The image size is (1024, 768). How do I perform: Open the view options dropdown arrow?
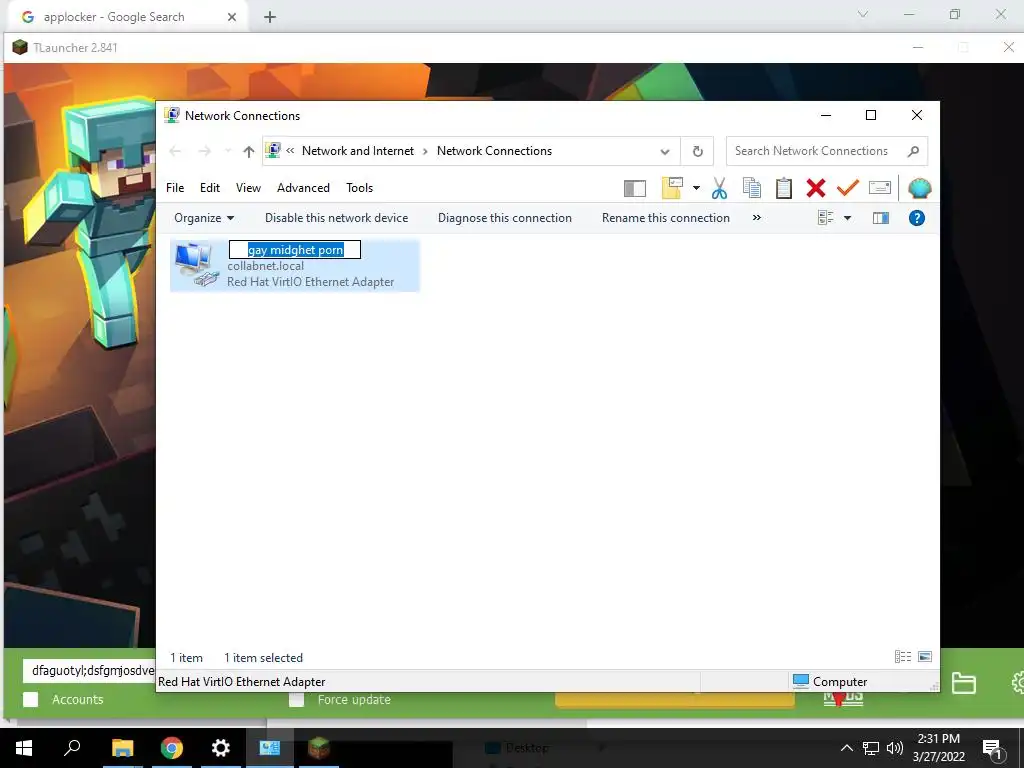click(x=847, y=218)
